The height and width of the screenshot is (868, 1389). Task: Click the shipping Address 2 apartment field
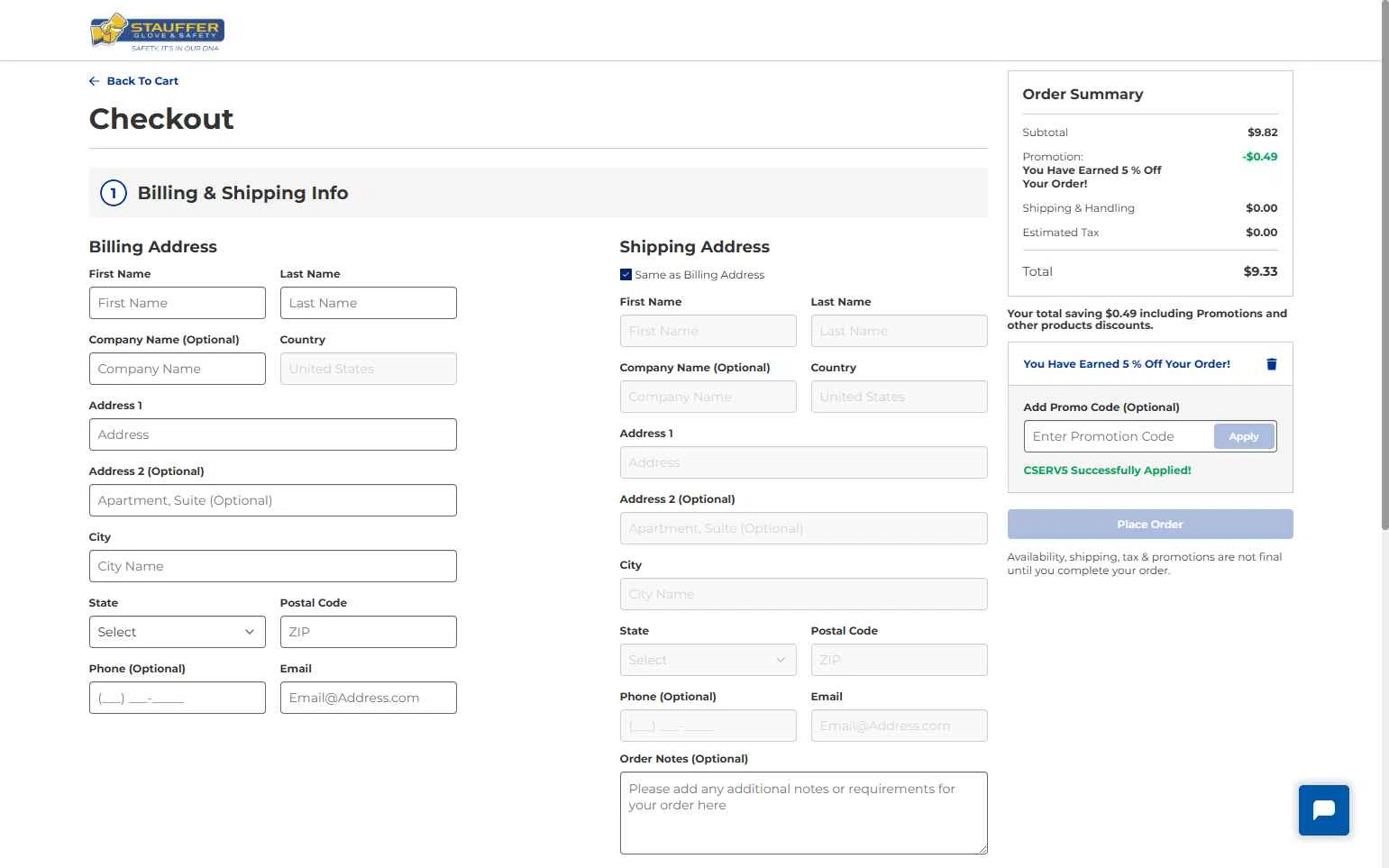(x=804, y=528)
